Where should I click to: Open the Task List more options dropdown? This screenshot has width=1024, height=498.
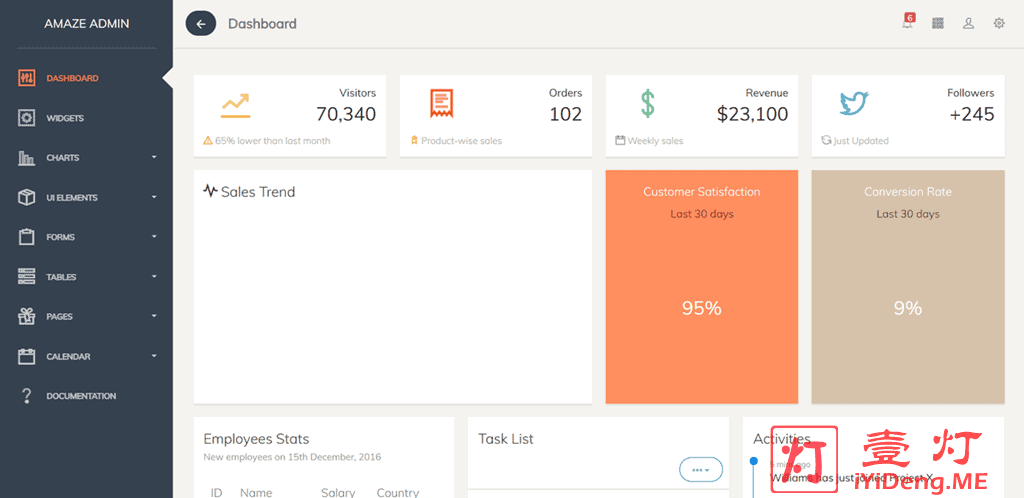coord(700,469)
